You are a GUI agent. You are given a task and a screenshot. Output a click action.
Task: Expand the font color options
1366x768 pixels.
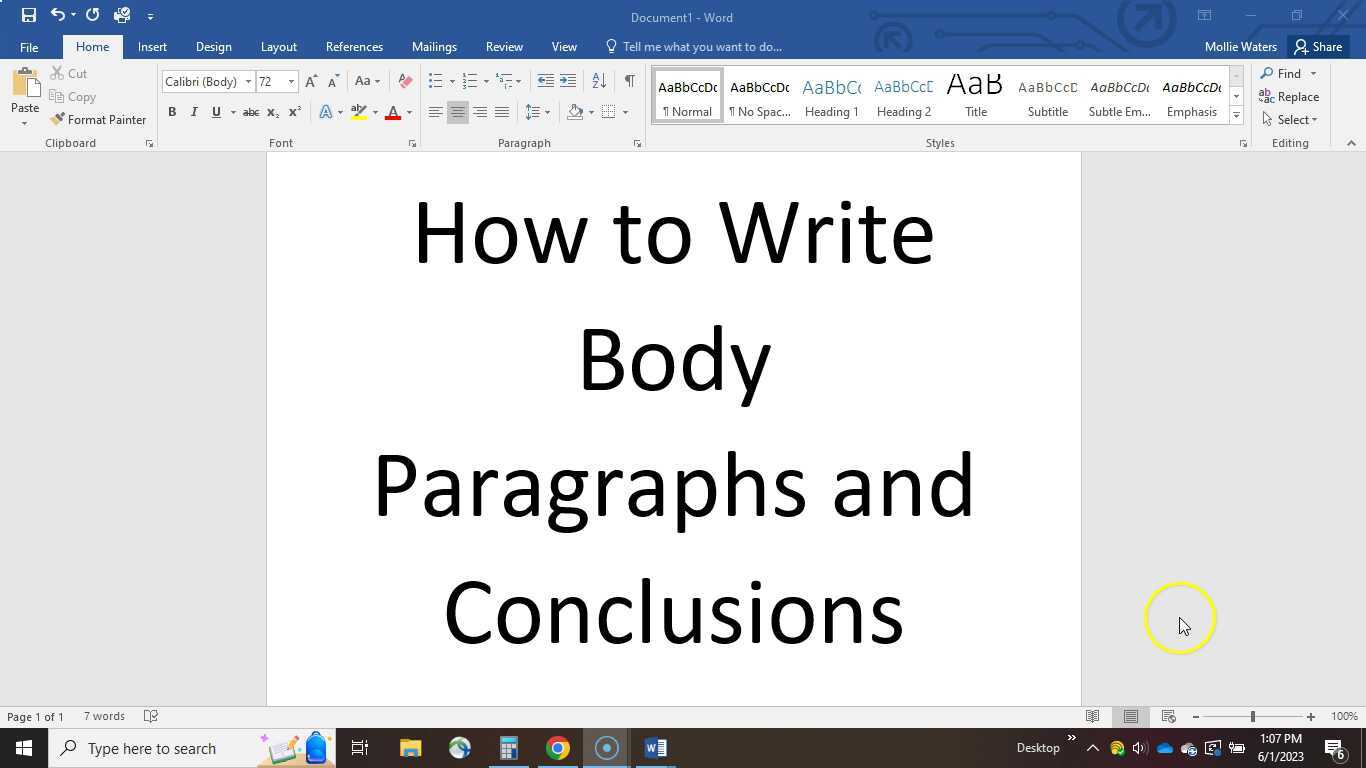tap(407, 112)
